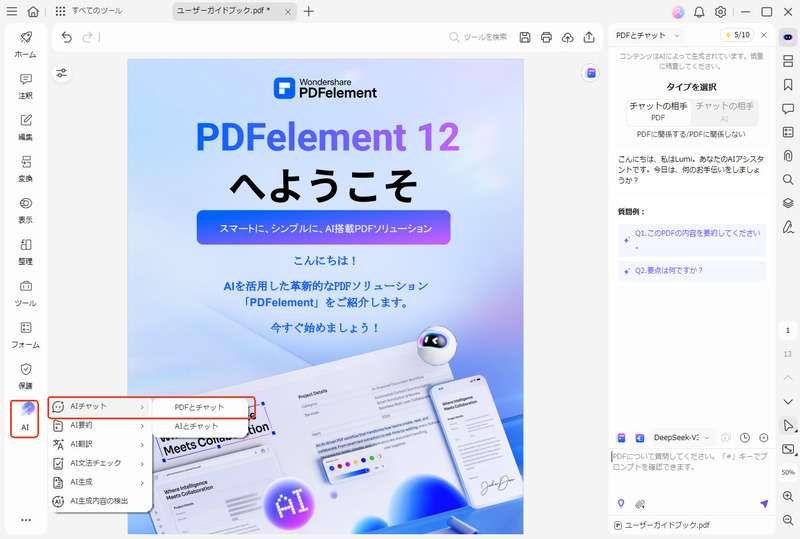Save the document using the floppy disk icon
The width and height of the screenshot is (800, 539).
click(x=525, y=37)
